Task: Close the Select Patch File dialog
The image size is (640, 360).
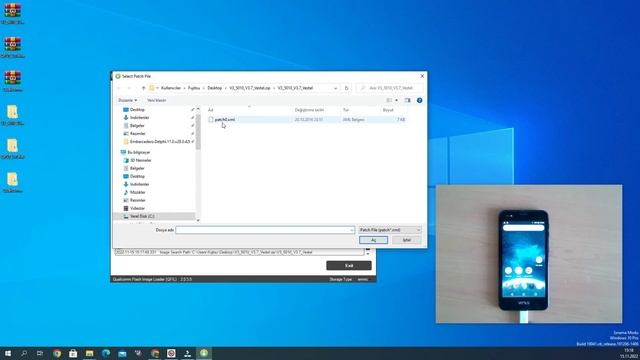Action: [x=422, y=76]
